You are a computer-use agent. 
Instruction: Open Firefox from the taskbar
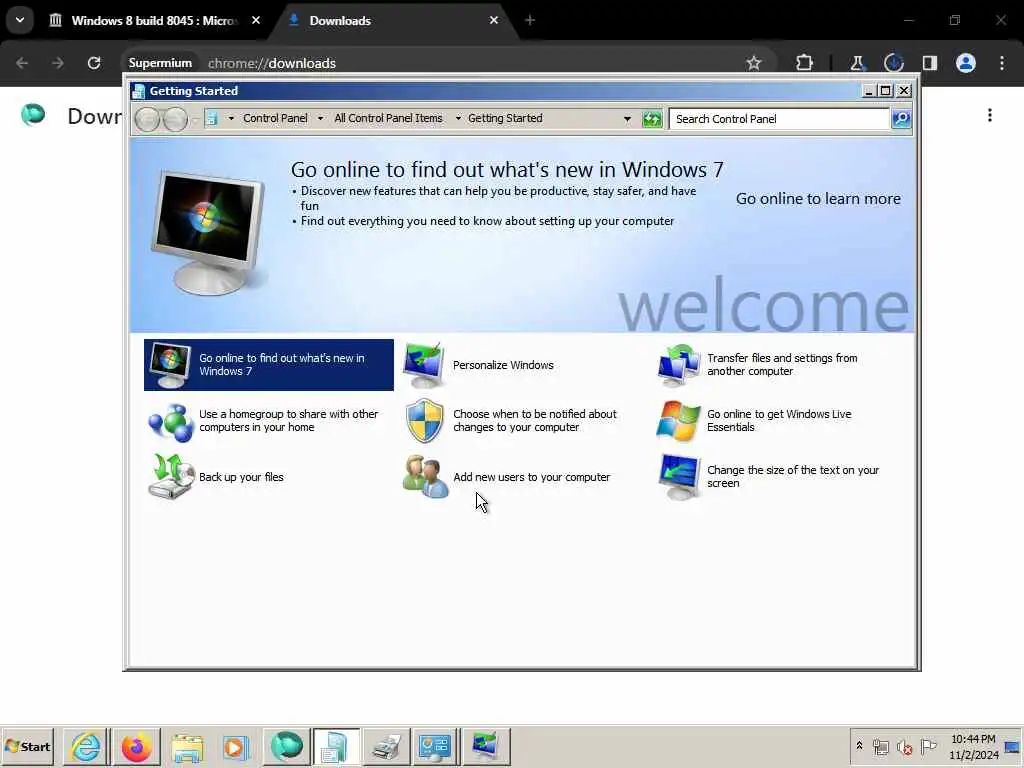[x=136, y=746]
